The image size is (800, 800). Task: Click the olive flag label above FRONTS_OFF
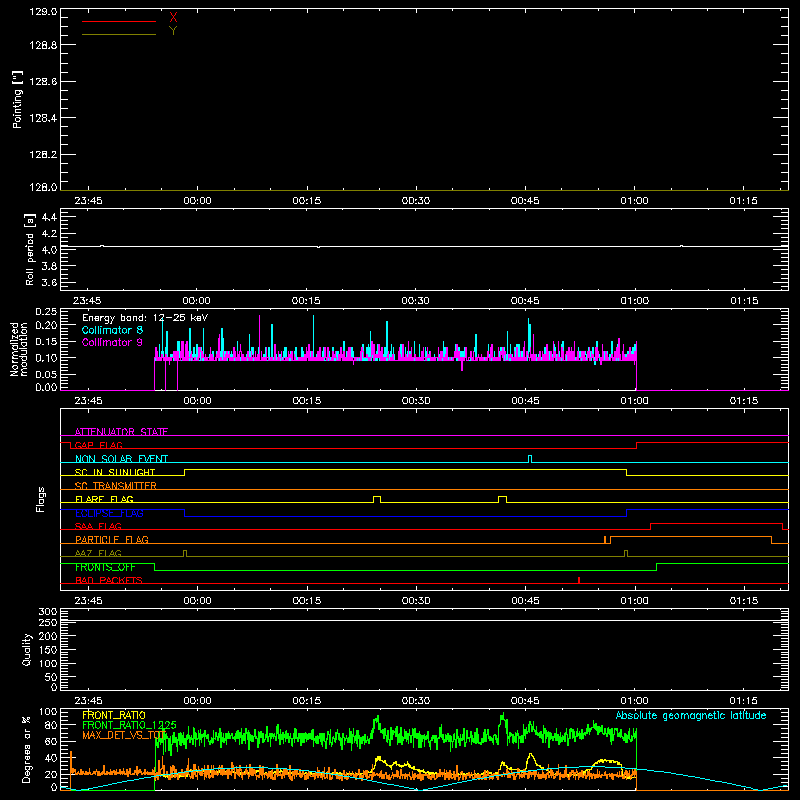point(98,553)
